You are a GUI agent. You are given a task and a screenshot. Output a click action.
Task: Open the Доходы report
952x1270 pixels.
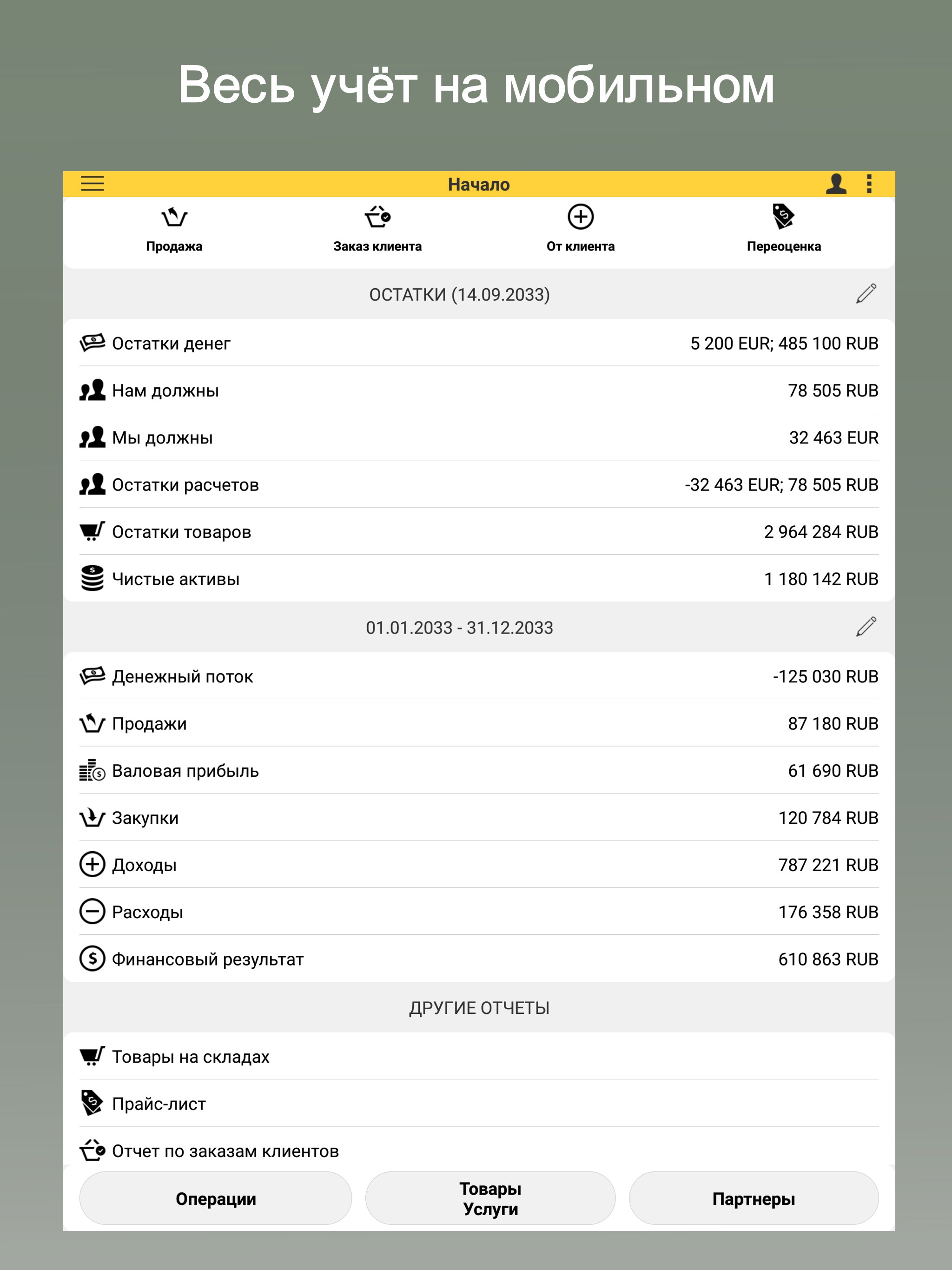(479, 864)
